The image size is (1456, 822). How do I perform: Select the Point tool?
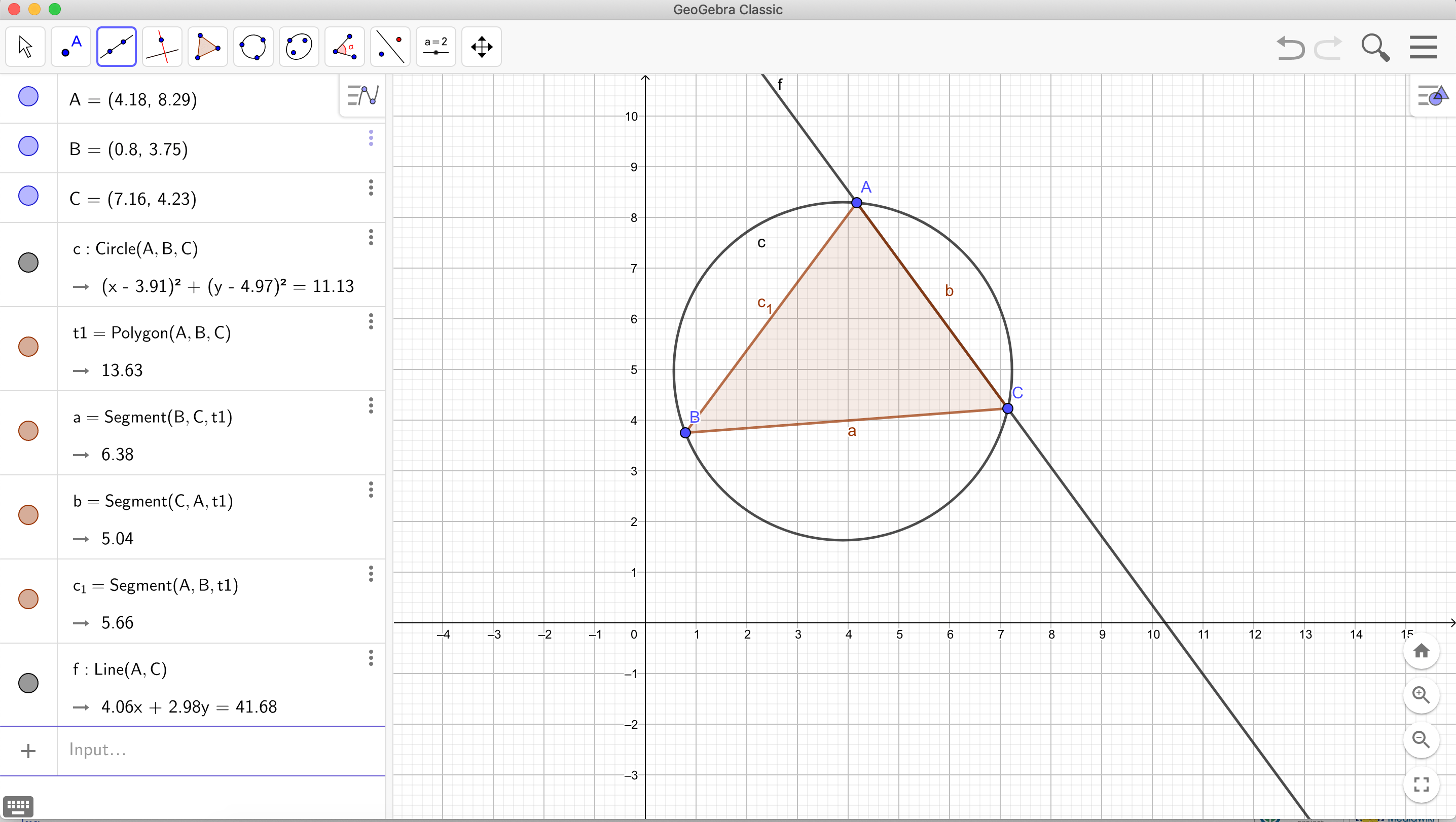tap(70, 46)
